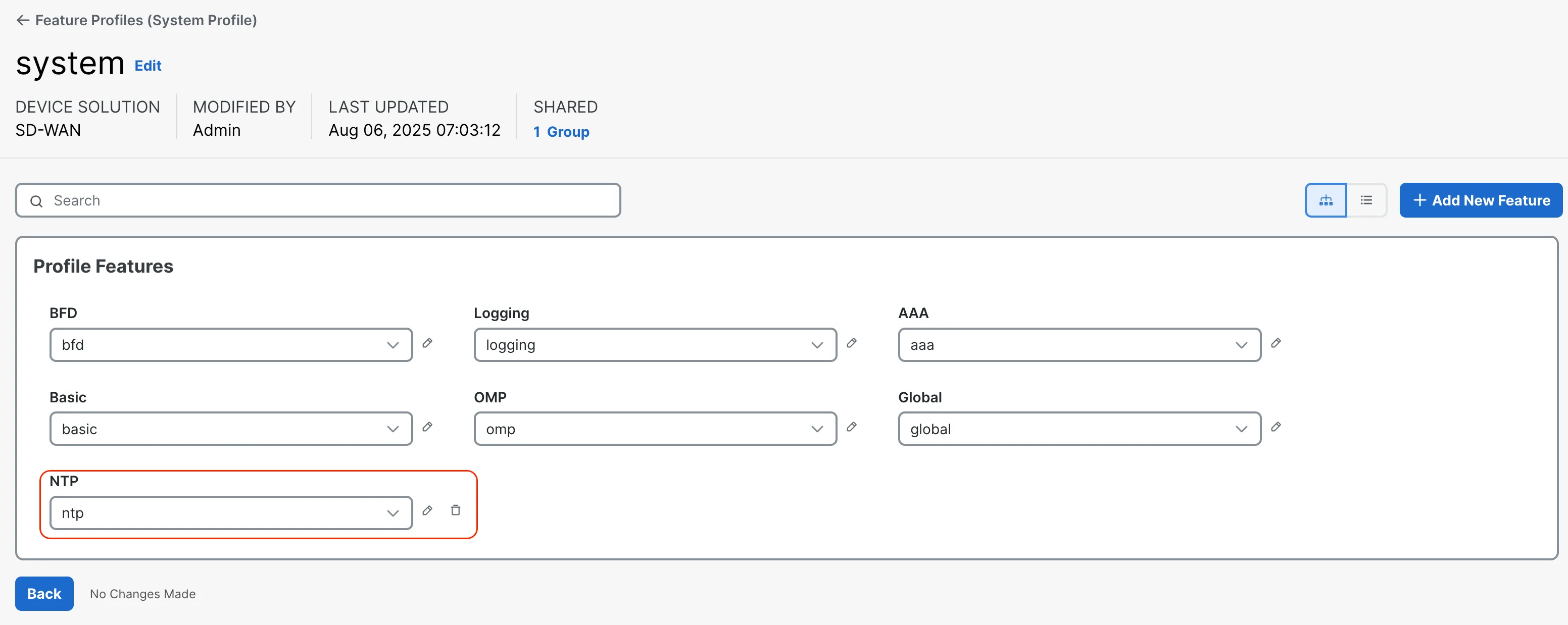Screen dimensions: 1568x625
Task: Switch to the hierarchy card view
Action: point(1325,200)
